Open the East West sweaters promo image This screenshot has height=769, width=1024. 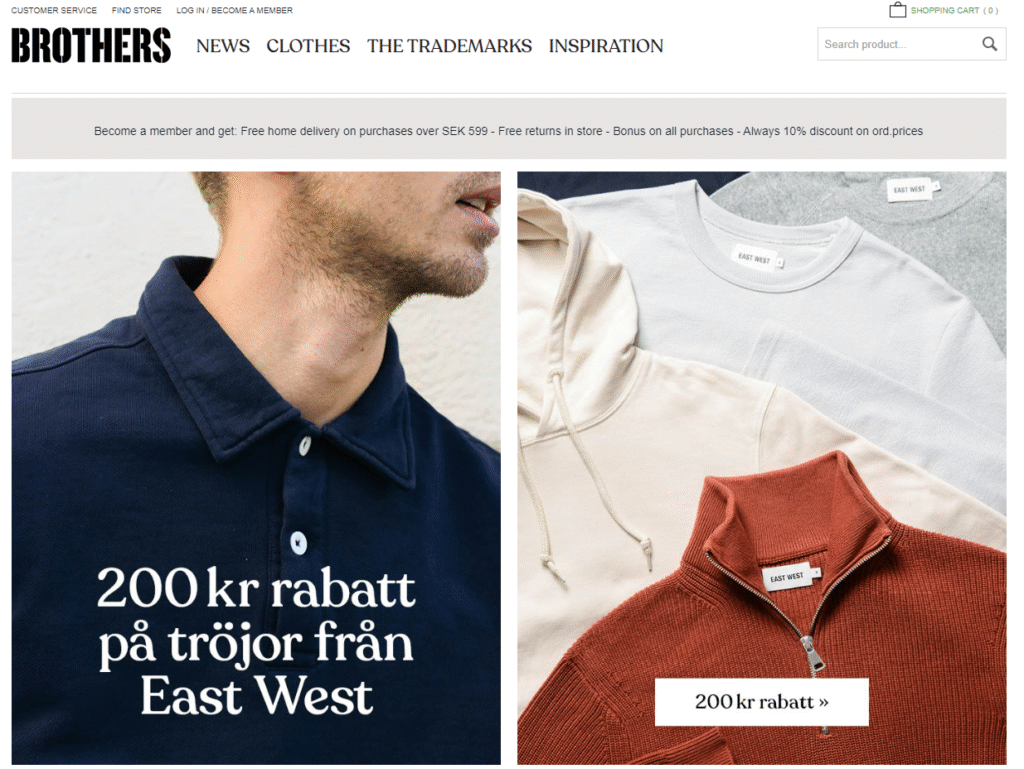coord(761,467)
